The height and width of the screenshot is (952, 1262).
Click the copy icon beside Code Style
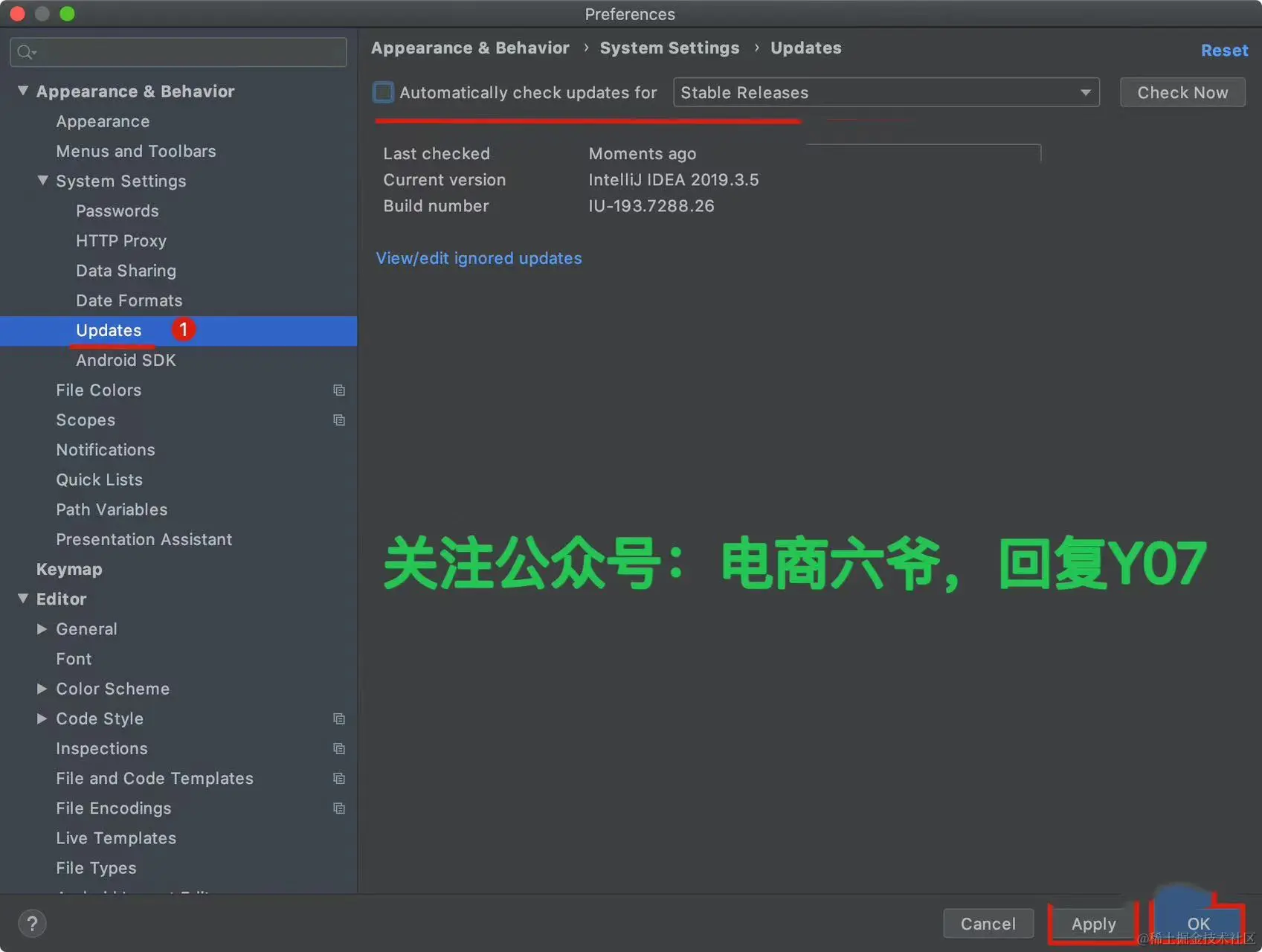click(x=339, y=718)
